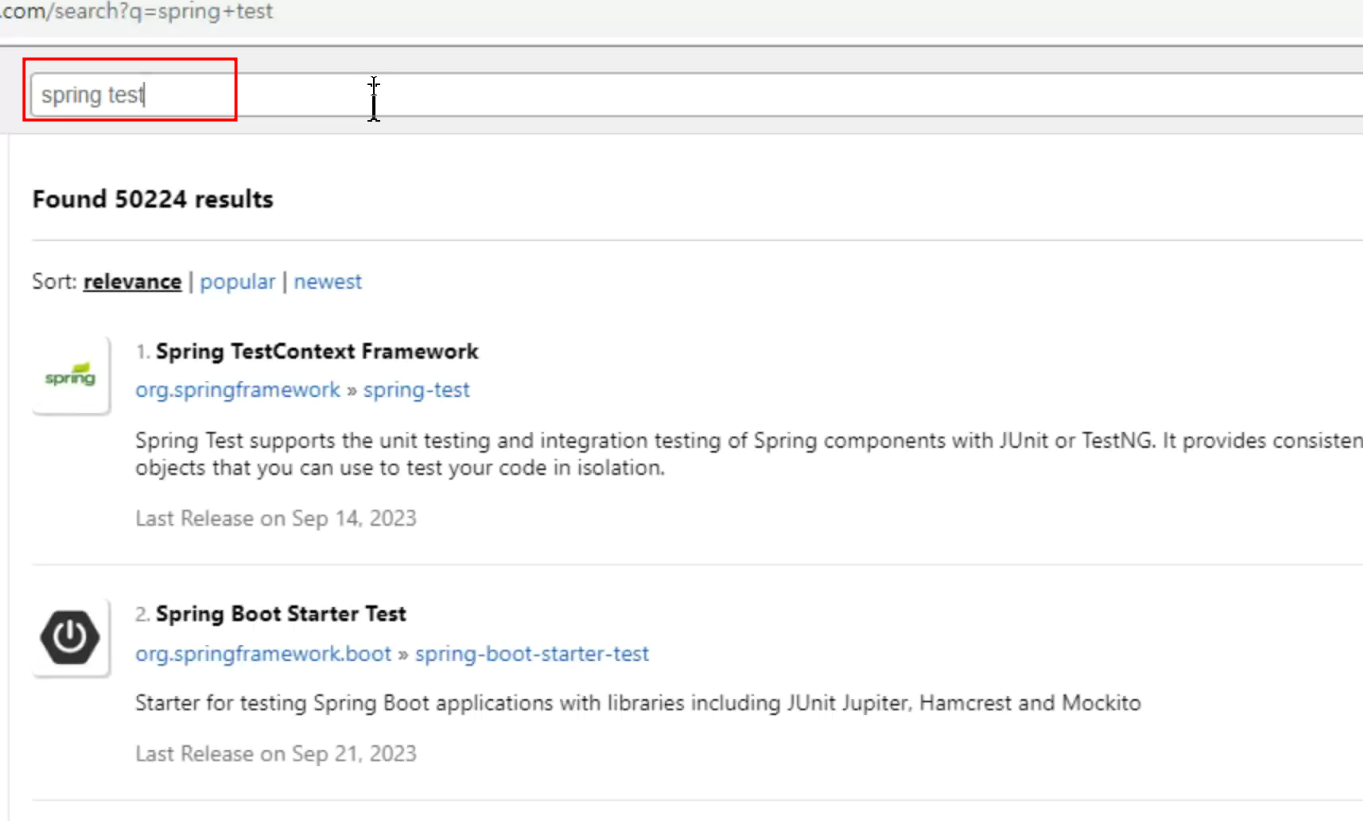Screen dimensions: 1363x821
Task: Click the "Found 50224 results" heading
Action: [x=153, y=199]
